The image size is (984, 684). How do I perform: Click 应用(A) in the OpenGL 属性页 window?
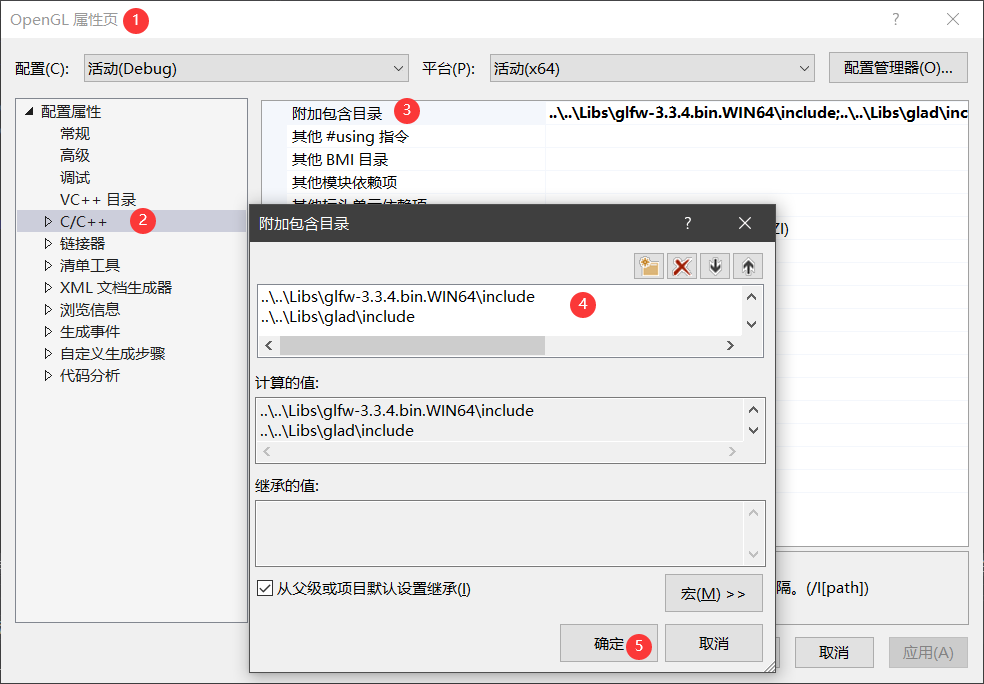pos(928,653)
